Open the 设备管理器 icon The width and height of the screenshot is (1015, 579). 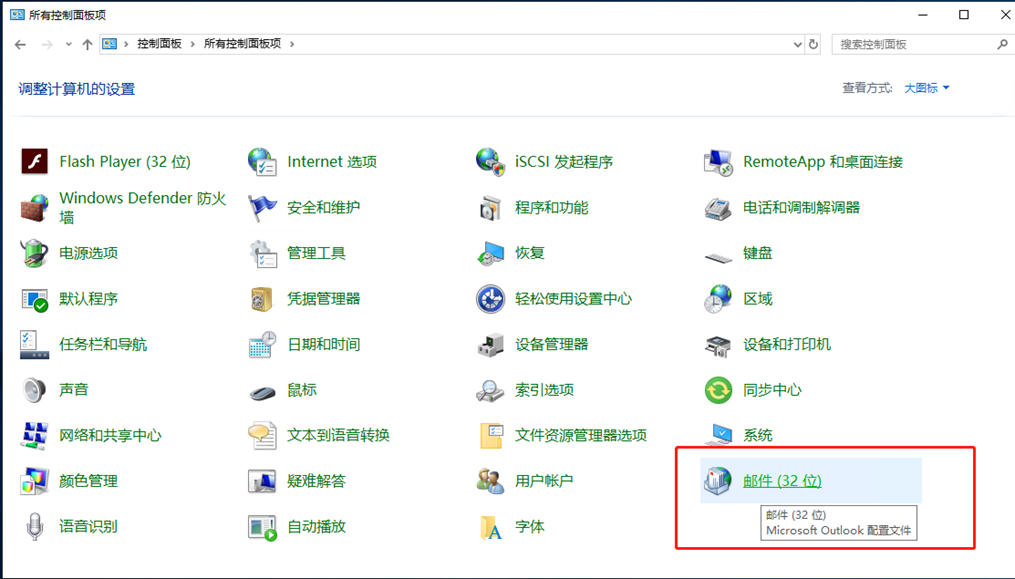[490, 344]
